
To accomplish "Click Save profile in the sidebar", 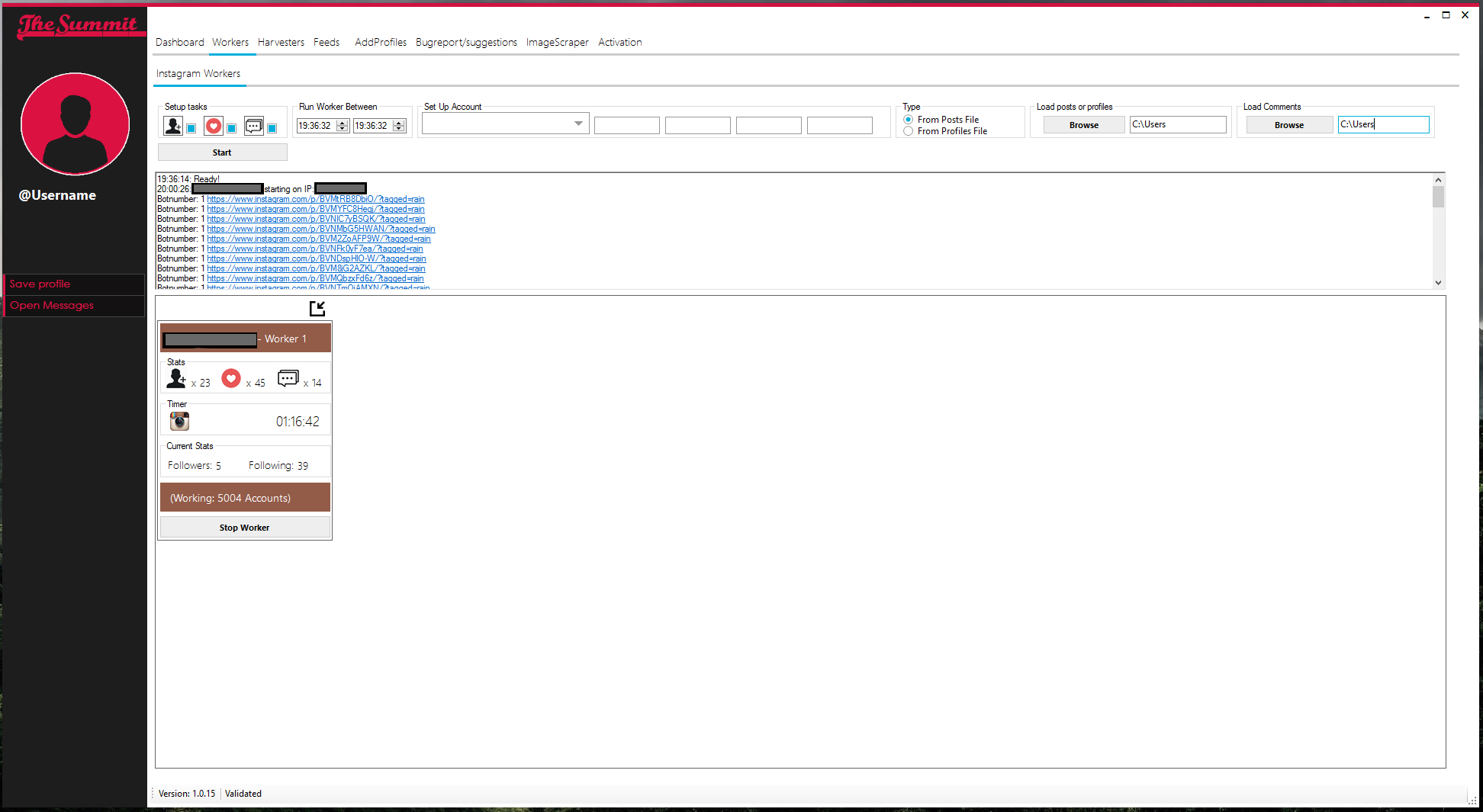I will coord(74,284).
